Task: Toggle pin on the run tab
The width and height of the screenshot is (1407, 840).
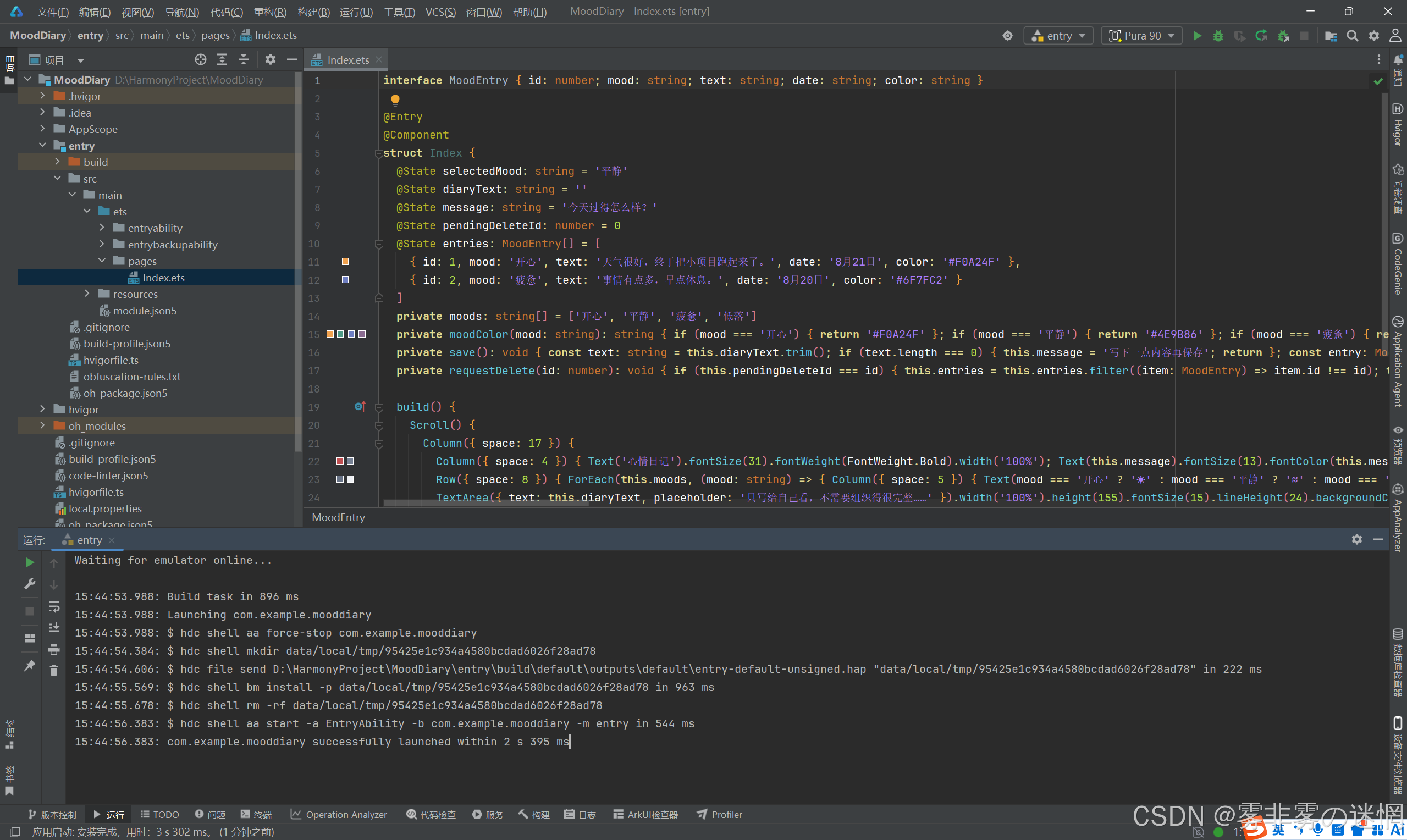Action: (30, 666)
